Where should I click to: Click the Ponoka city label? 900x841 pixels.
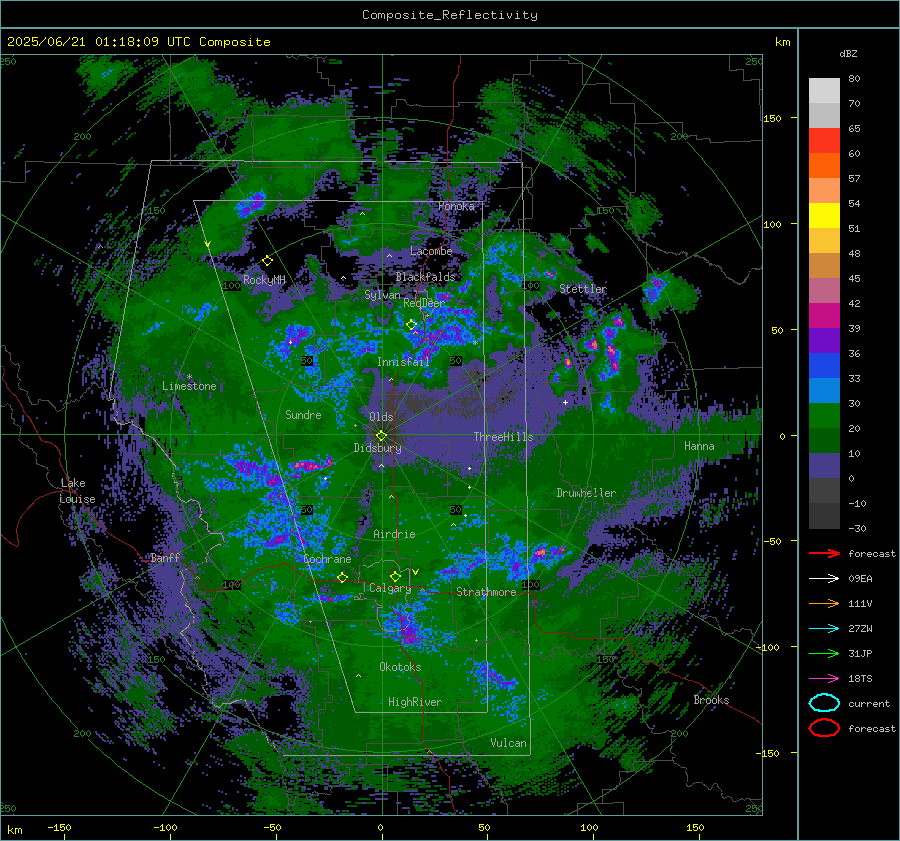pyautogui.click(x=456, y=206)
